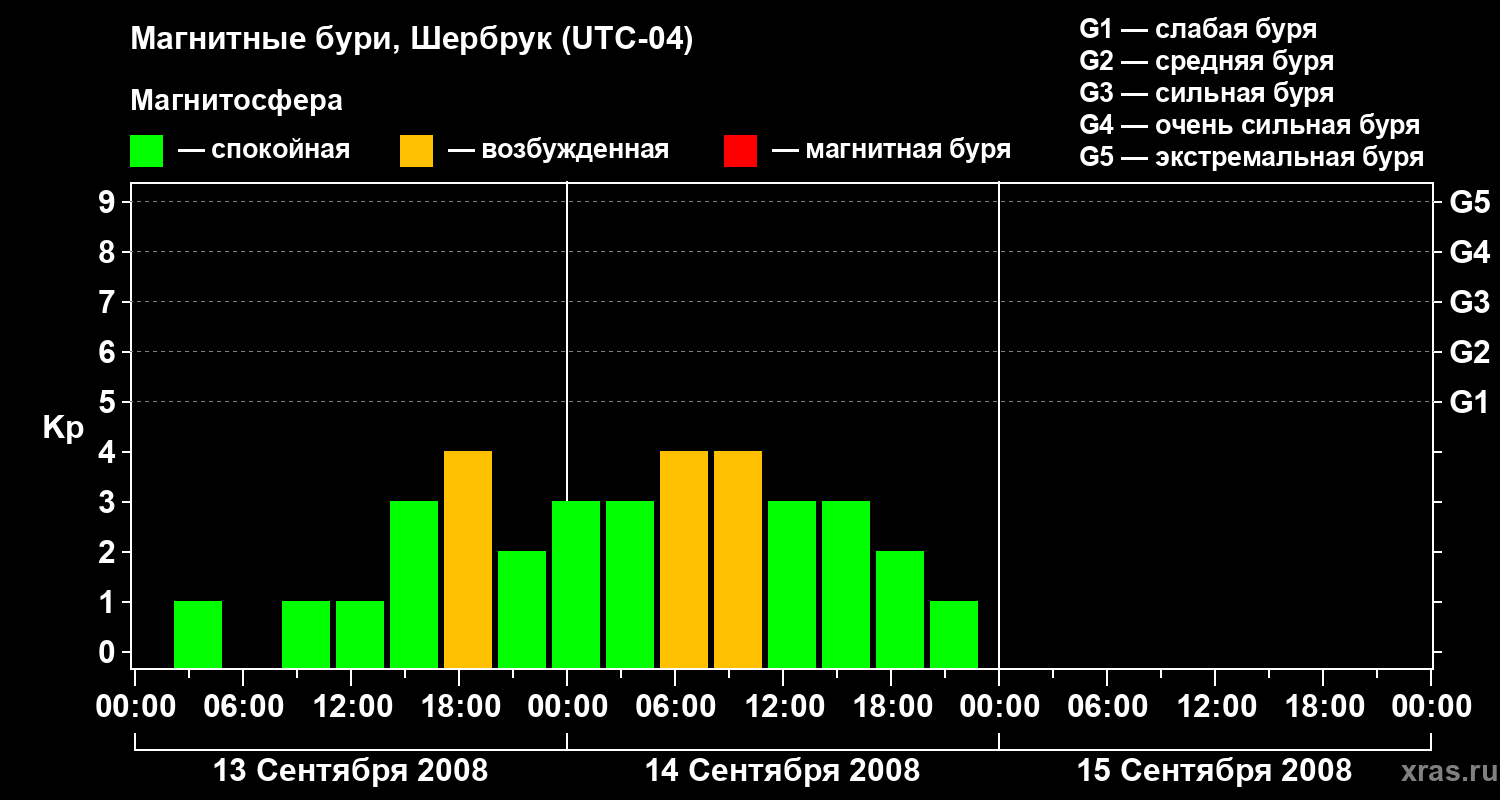Click the G5 — экстремальная буря legend entry
This screenshot has height=800, width=1500.
pyautogui.click(x=1252, y=157)
